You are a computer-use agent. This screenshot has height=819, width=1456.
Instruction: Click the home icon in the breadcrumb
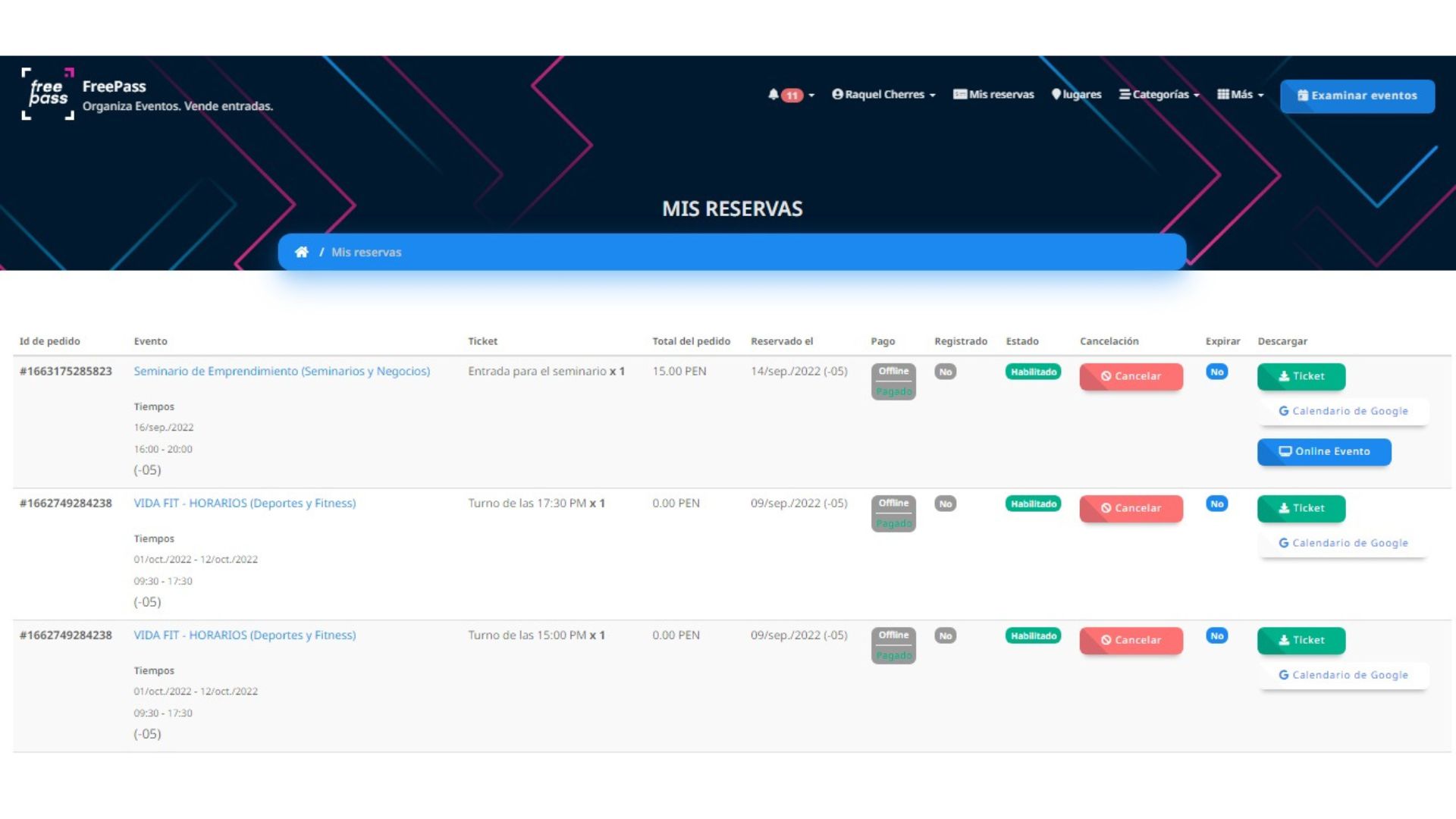302,252
